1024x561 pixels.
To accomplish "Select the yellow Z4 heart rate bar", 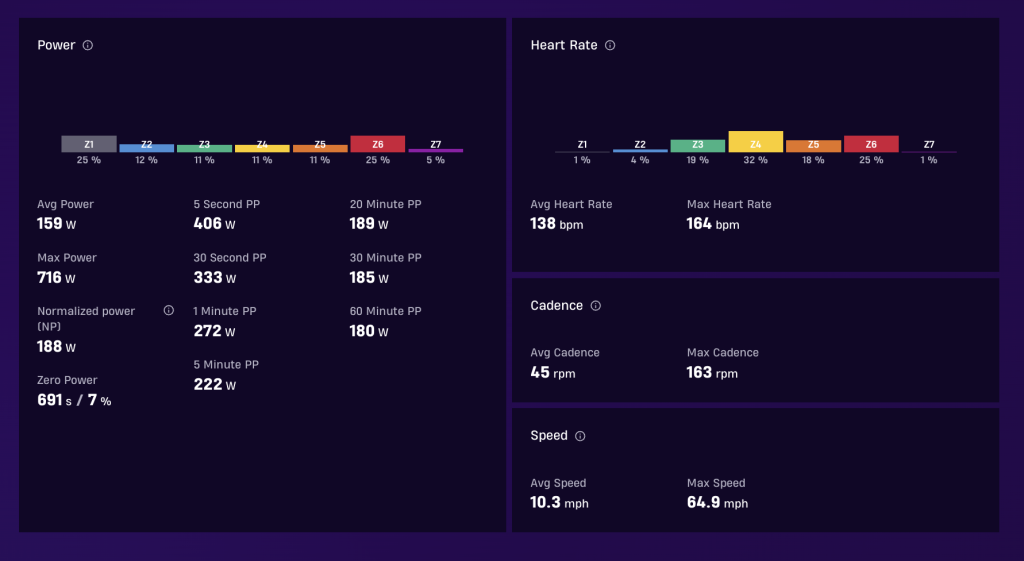I will tap(756, 142).
